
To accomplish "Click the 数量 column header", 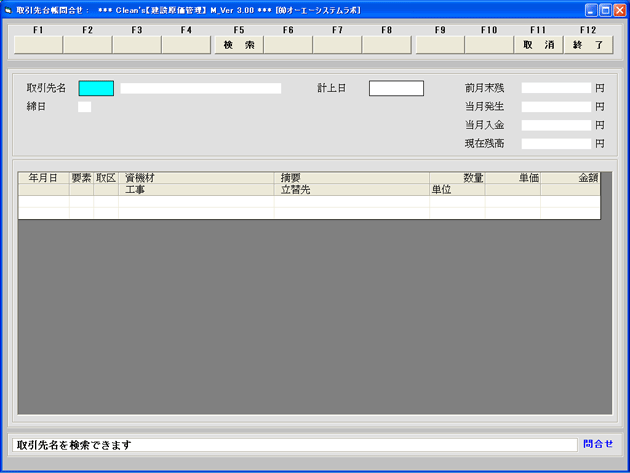I will (457, 177).
